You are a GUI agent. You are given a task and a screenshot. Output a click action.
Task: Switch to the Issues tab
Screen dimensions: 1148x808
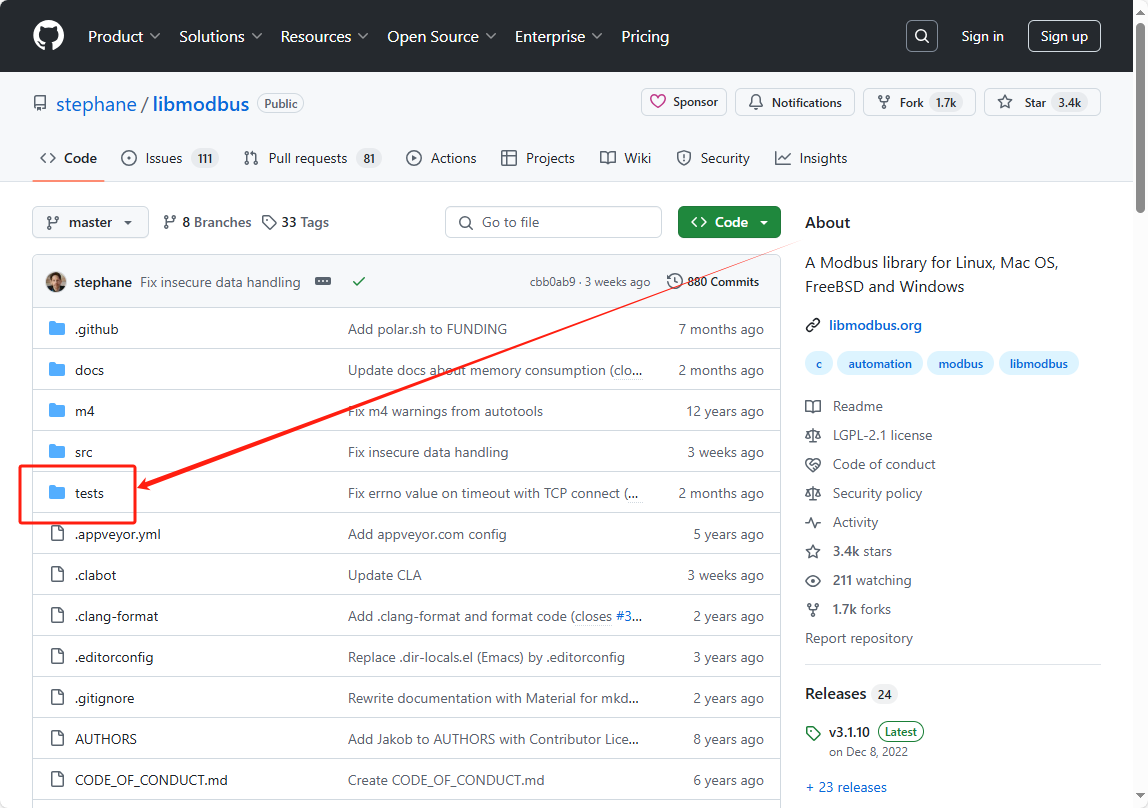(x=163, y=158)
